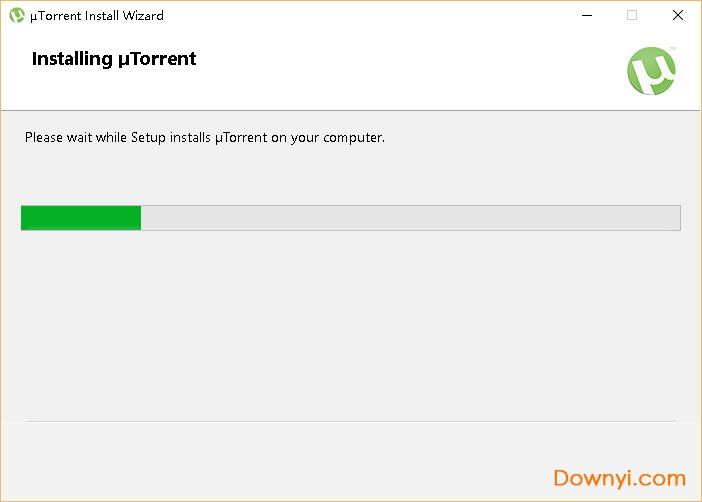Image resolution: width=702 pixels, height=502 pixels.
Task: Click the empty gray part of progress bar
Action: [410, 218]
